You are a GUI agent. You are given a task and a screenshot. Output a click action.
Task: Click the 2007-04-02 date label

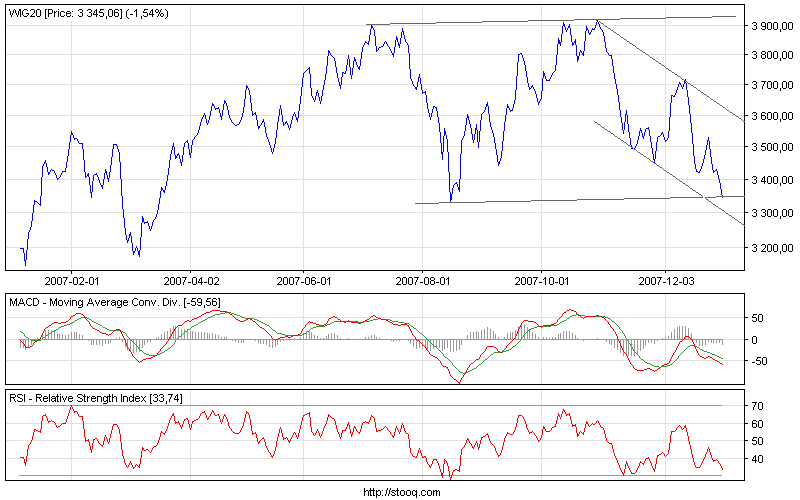[191, 281]
